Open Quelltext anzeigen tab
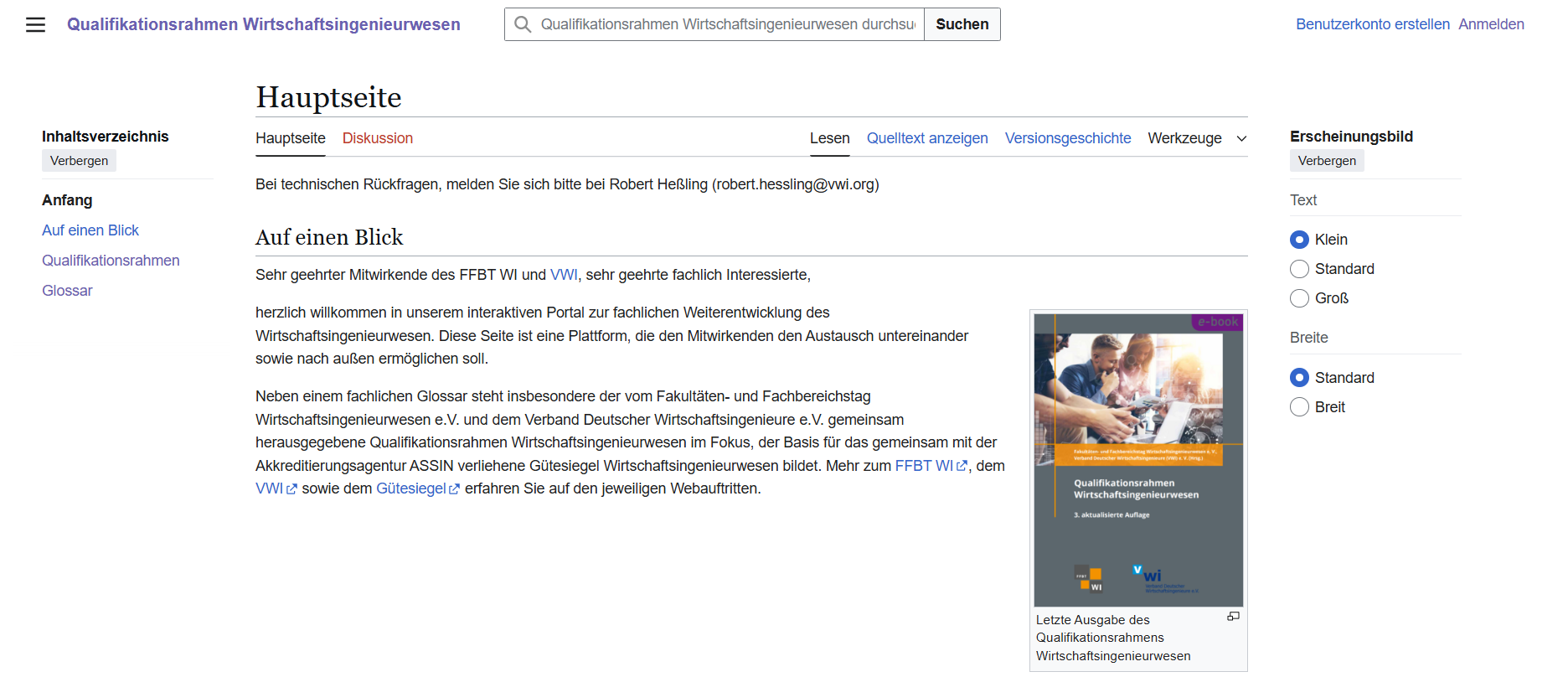This screenshot has width=1568, height=677. (x=926, y=138)
